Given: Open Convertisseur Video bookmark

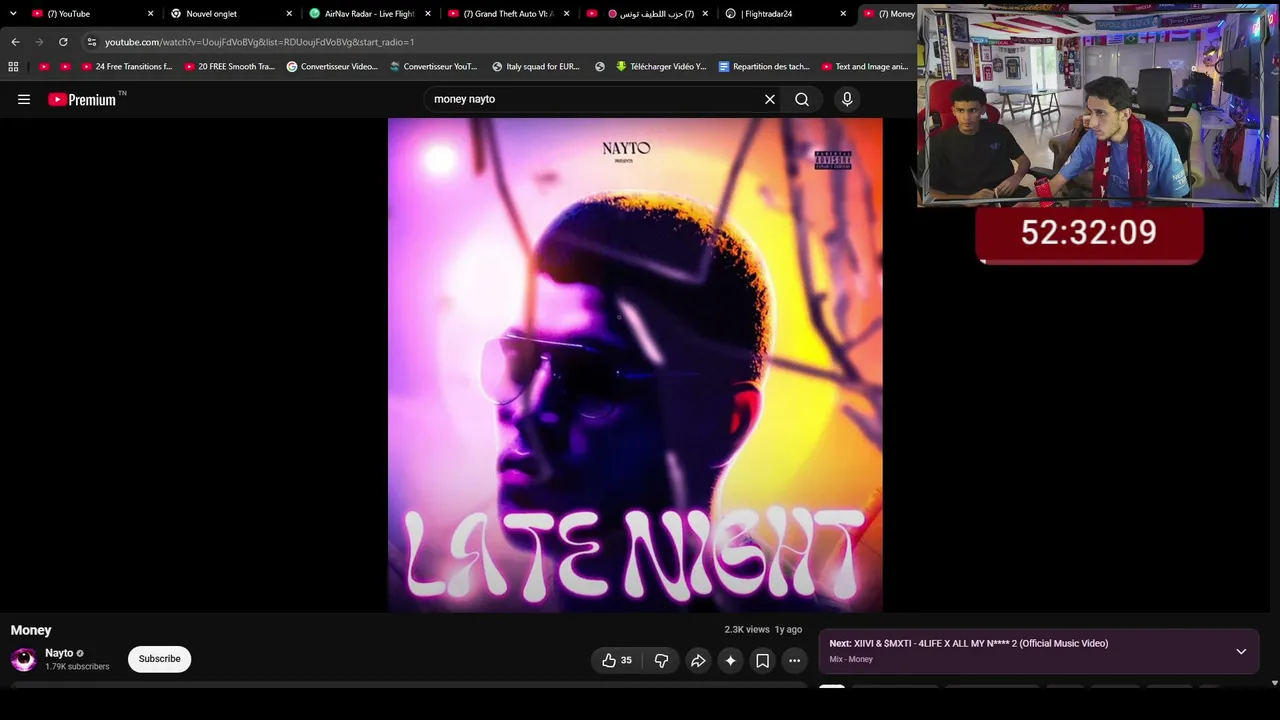Looking at the screenshot, I should pyautogui.click(x=332, y=67).
